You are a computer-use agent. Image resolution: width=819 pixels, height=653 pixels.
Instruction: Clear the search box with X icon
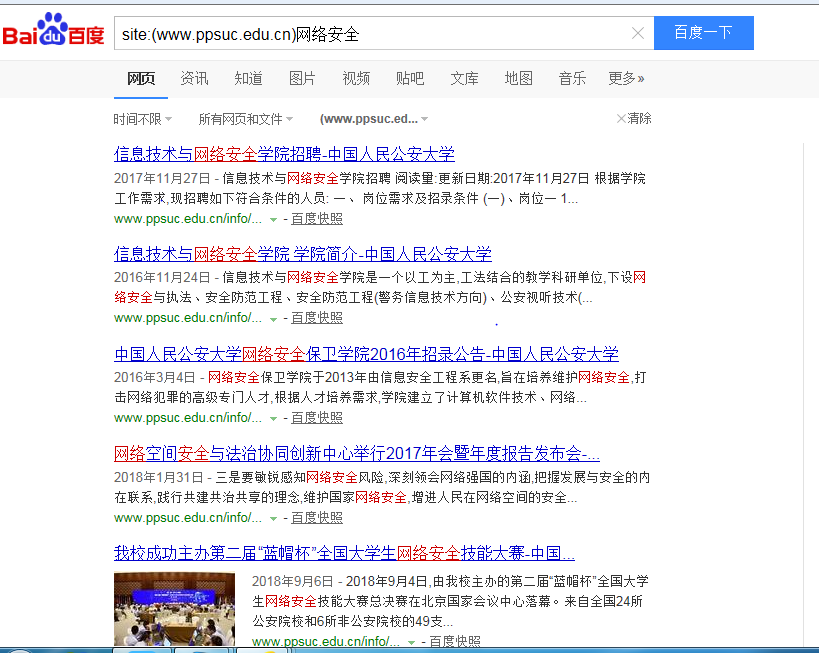[638, 33]
